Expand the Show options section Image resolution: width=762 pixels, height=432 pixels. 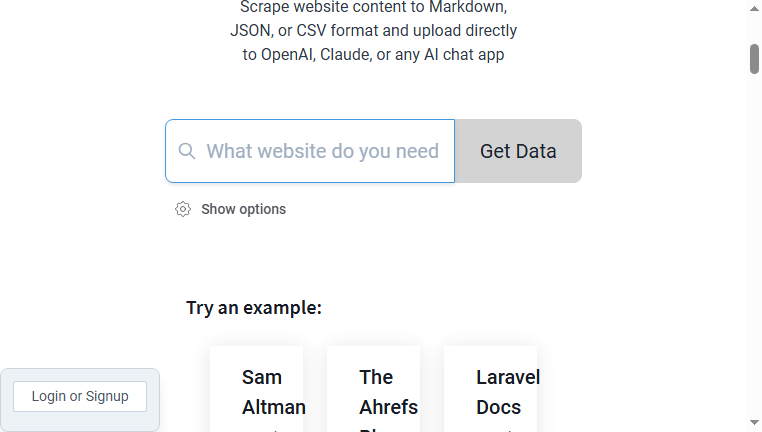[243, 209]
